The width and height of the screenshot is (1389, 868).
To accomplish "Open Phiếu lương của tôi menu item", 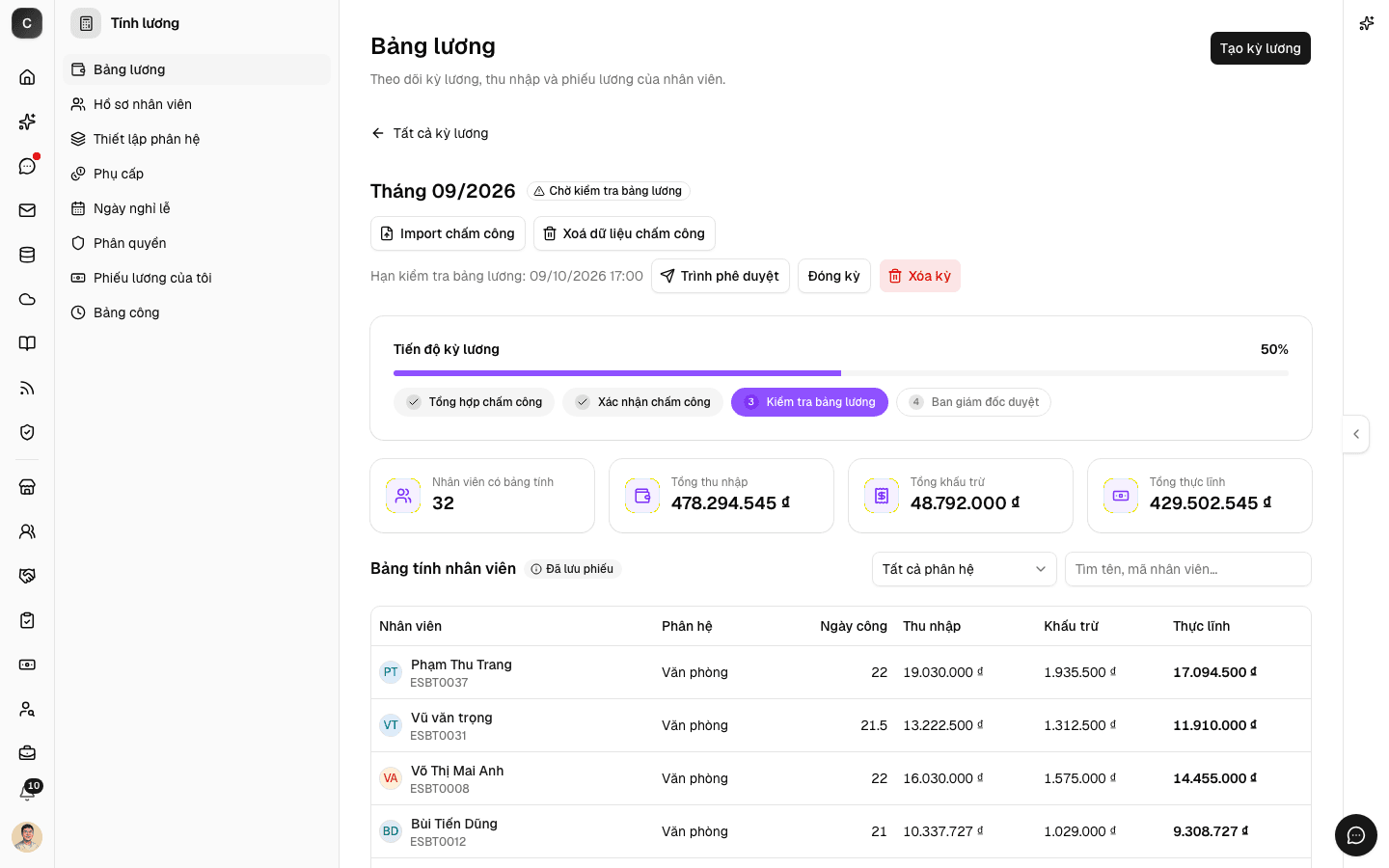I will (197, 278).
